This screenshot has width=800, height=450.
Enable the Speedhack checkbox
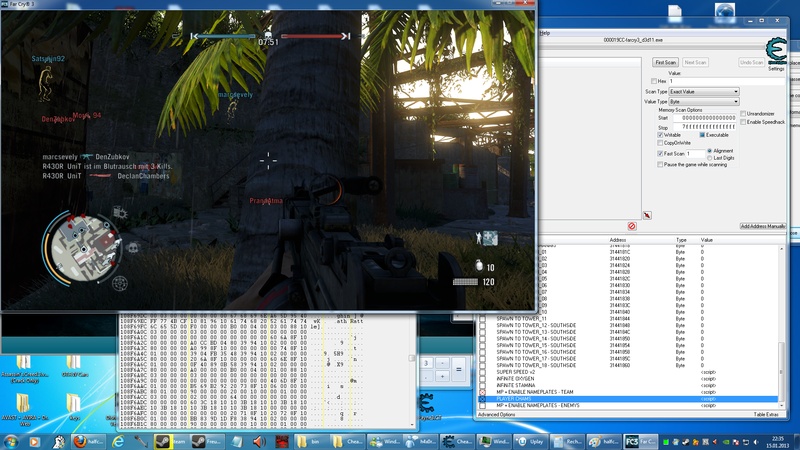(x=743, y=122)
